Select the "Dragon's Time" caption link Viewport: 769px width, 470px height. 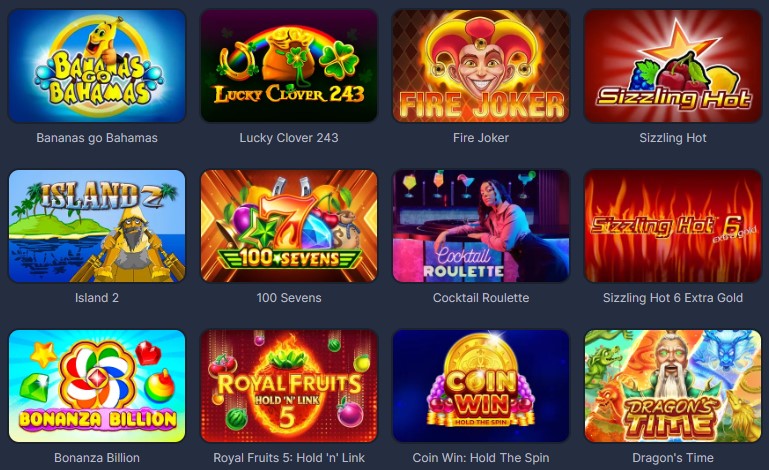click(x=673, y=458)
